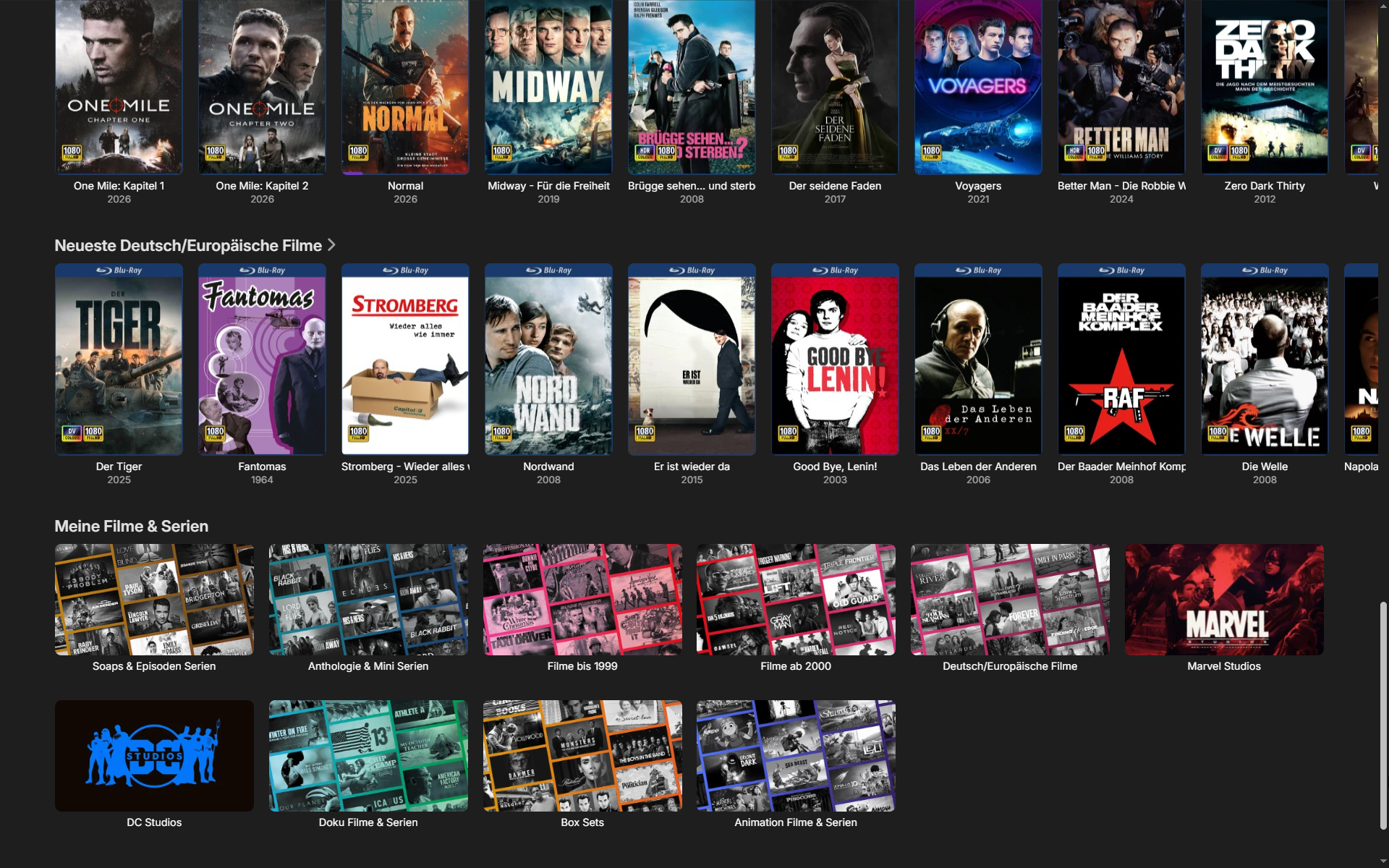Click the year 2024 under Better Man
The width and height of the screenshot is (1389, 868).
coord(1121,199)
